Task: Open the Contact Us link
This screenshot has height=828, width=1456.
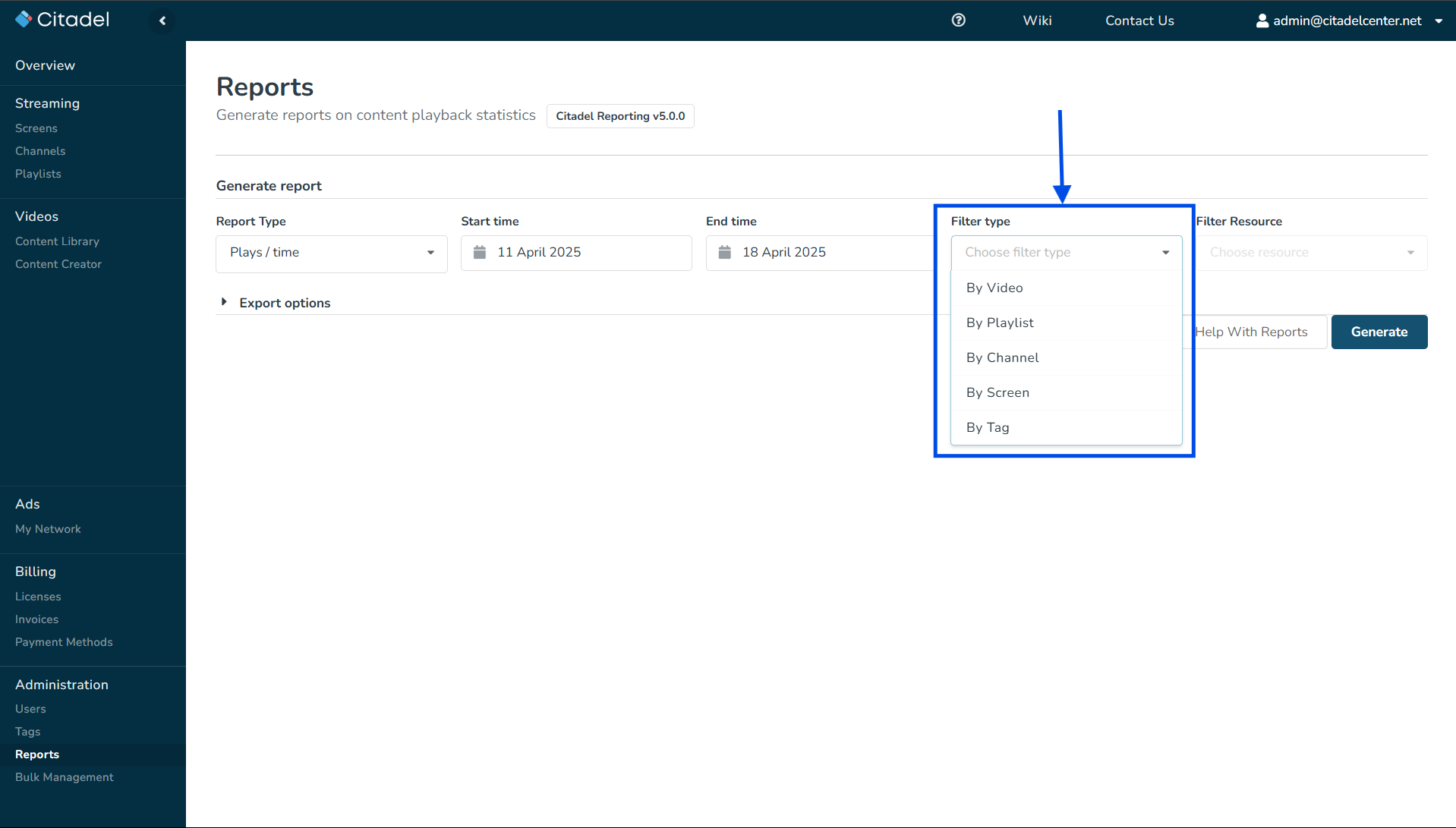Action: point(1139,20)
